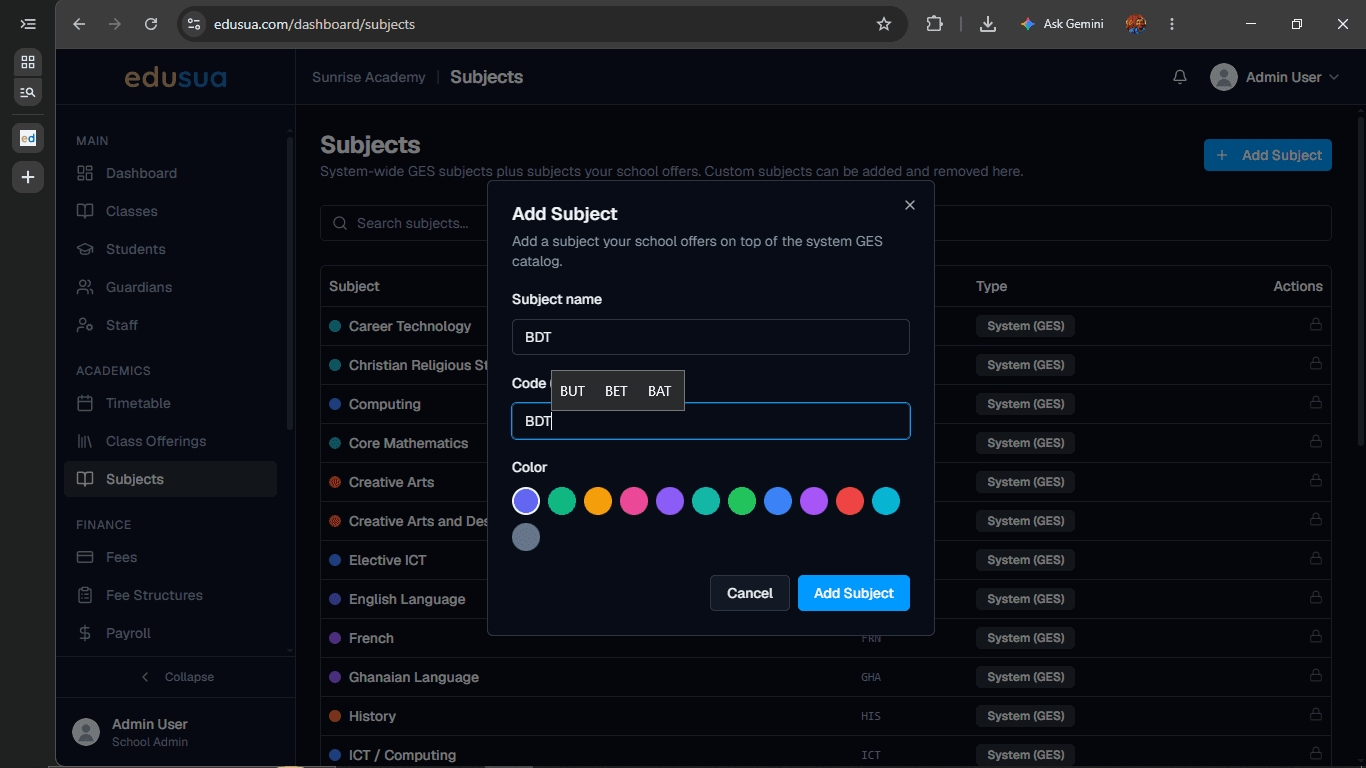The height and width of the screenshot is (768, 1366).
Task: Open the browser Extensions puzzle icon
Action: 935,24
